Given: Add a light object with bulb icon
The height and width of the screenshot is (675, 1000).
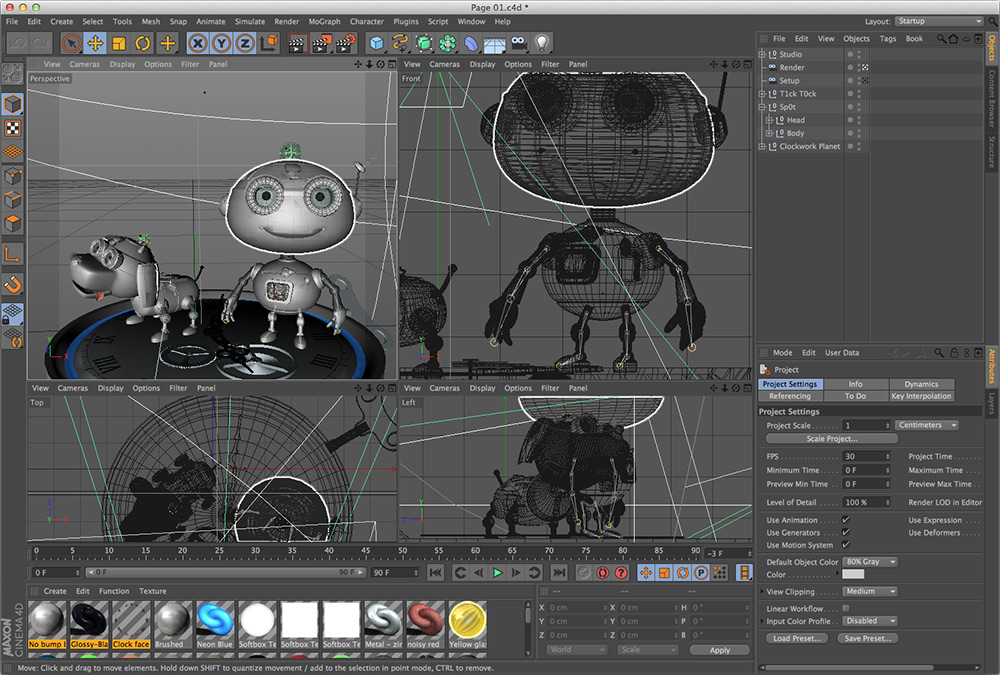Looking at the screenshot, I should point(541,43).
